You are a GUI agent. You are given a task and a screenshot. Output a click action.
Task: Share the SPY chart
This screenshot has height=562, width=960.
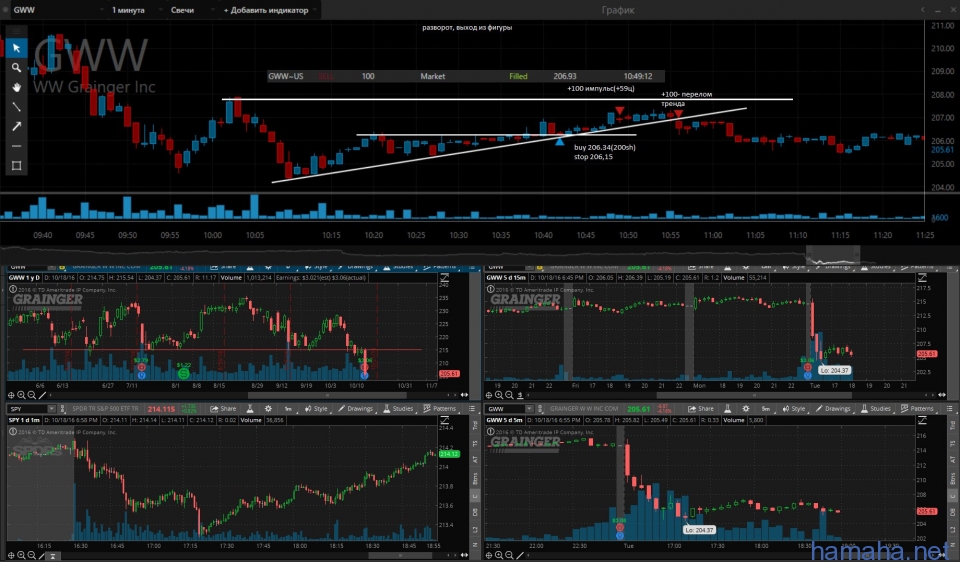(223, 409)
